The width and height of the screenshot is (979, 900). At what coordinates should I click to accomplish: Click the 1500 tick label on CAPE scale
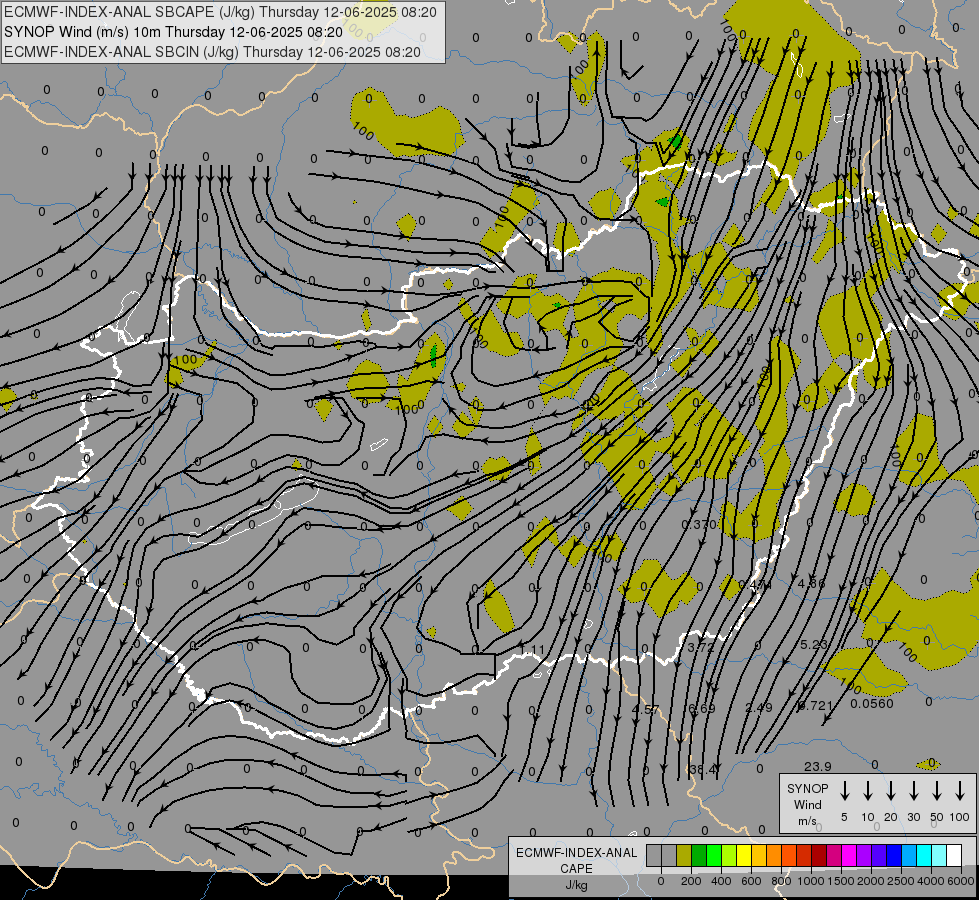pos(840,881)
